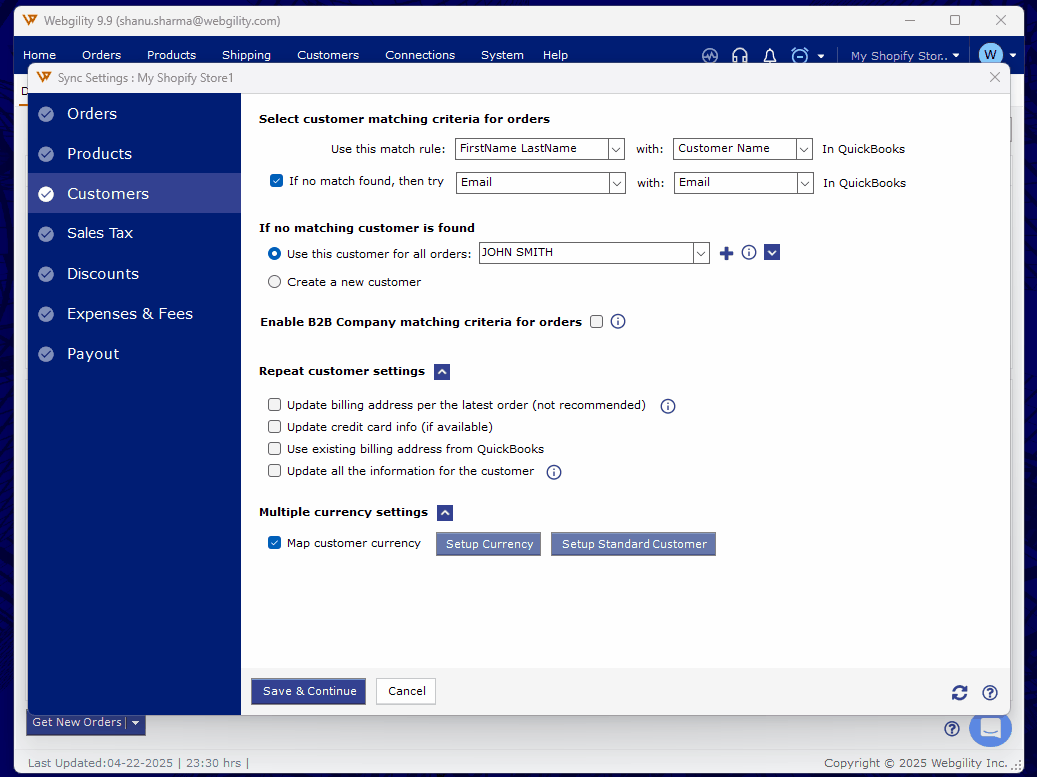This screenshot has height=777, width=1037.
Task: Click the notifications bell icon
Action: coord(769,56)
